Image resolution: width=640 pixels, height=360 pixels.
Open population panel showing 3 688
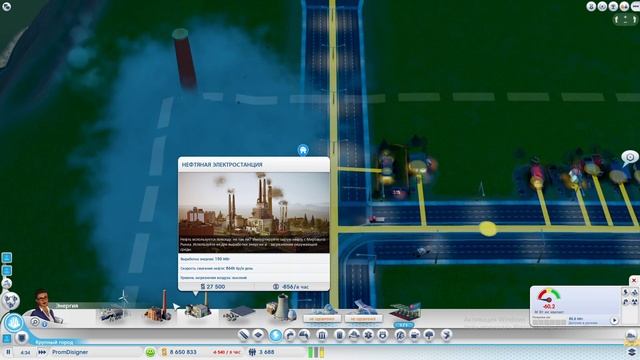[262, 352]
